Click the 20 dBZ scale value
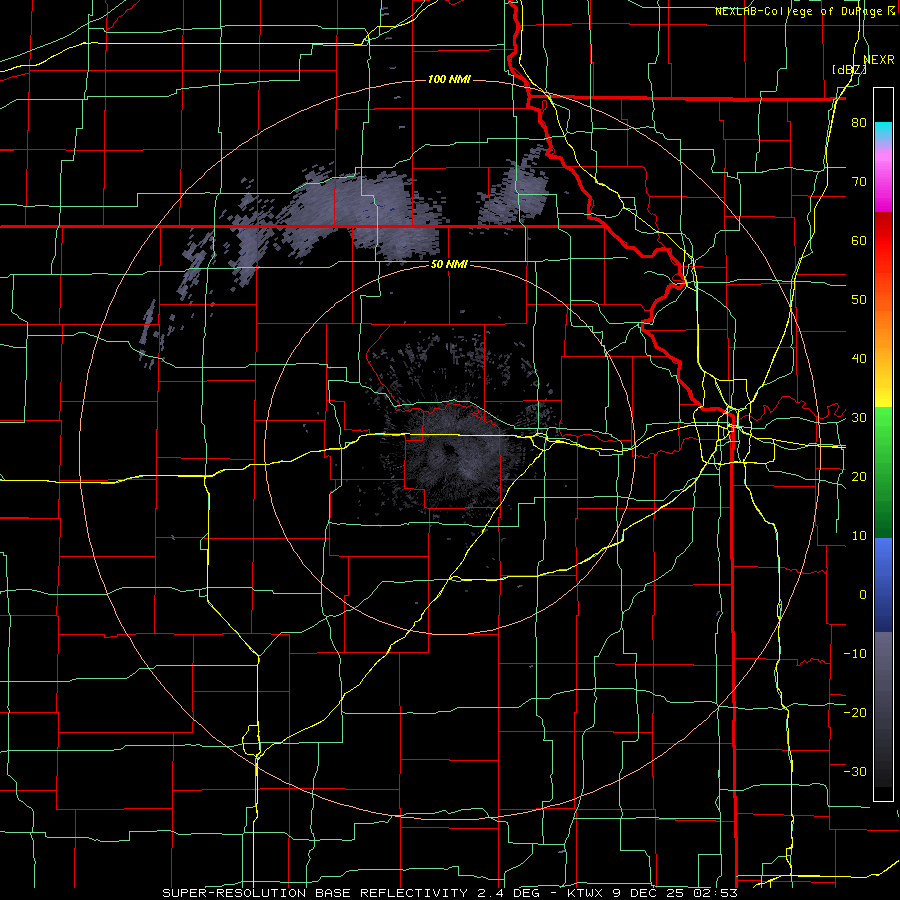 [x=859, y=476]
